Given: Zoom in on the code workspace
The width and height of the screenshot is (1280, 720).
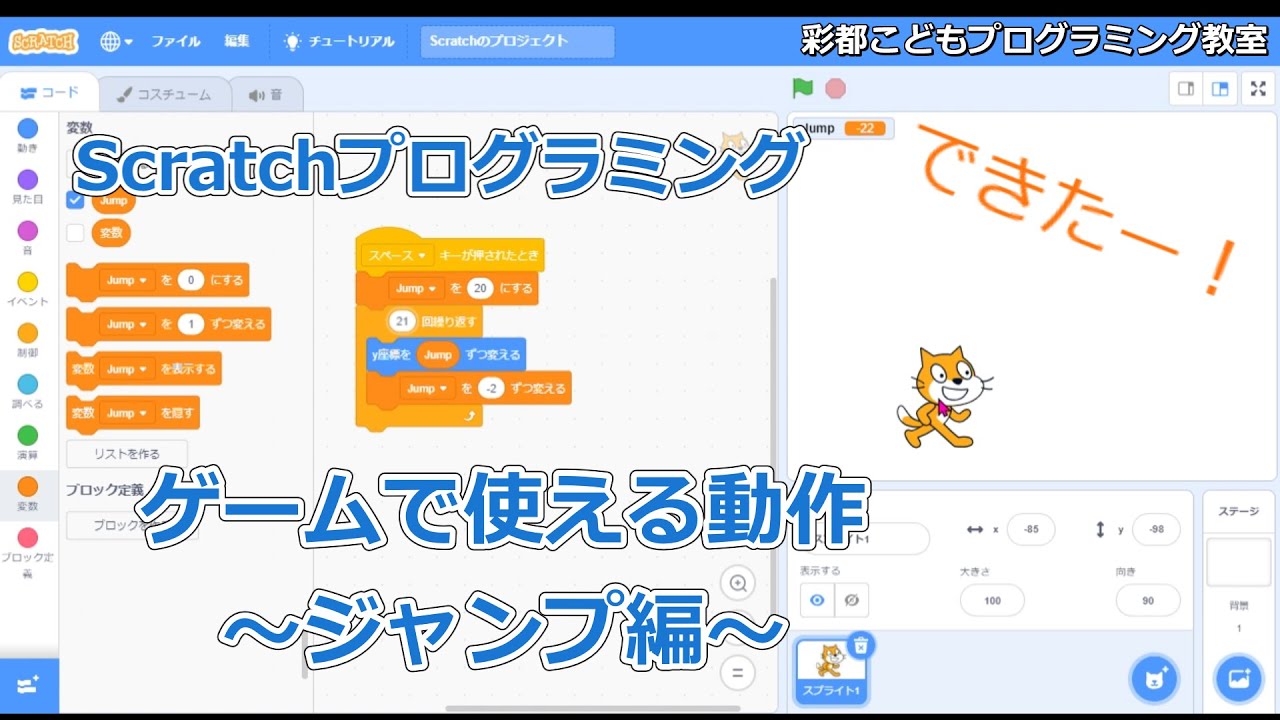Looking at the screenshot, I should click(738, 584).
